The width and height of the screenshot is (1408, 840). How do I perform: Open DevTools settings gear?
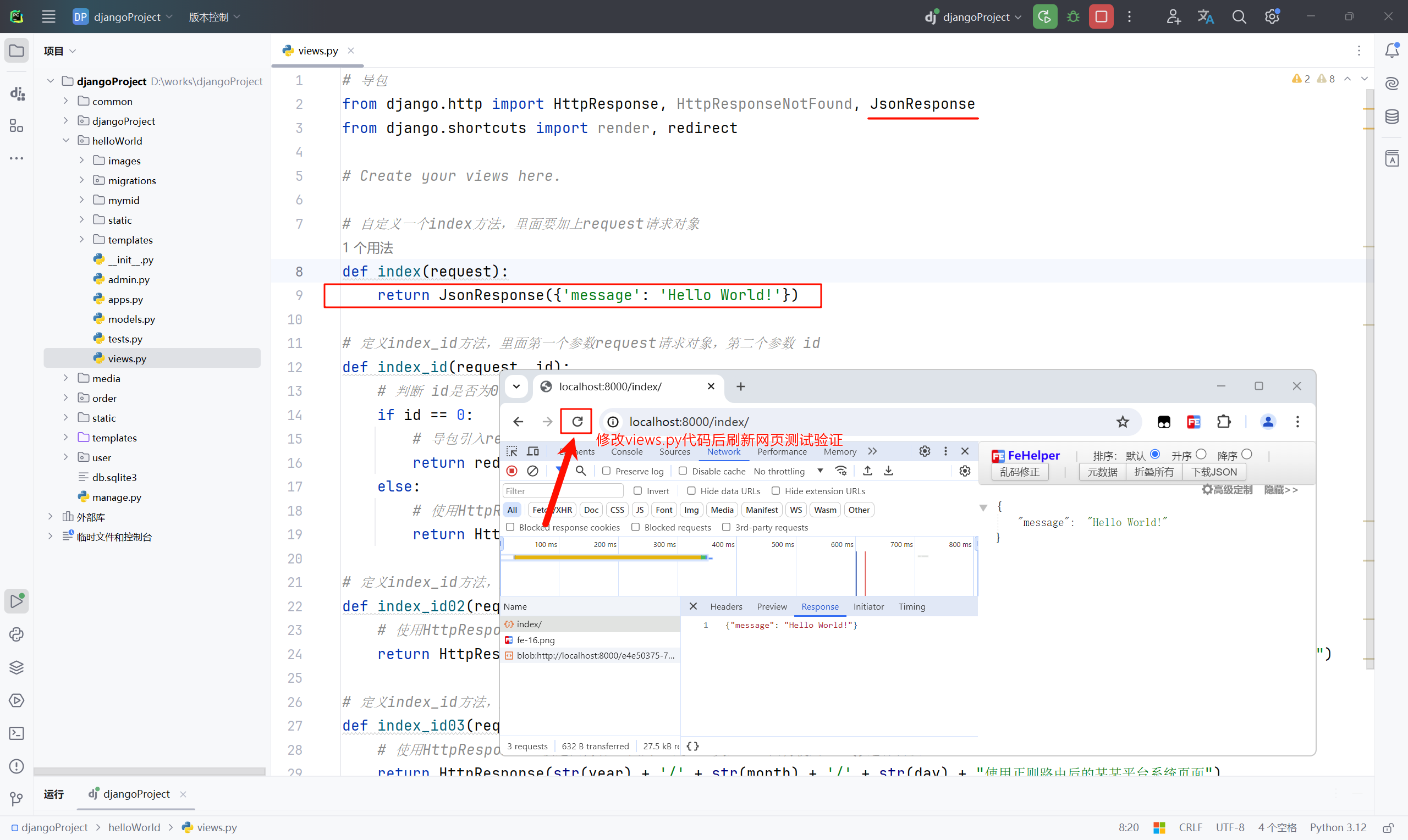pyautogui.click(x=924, y=451)
